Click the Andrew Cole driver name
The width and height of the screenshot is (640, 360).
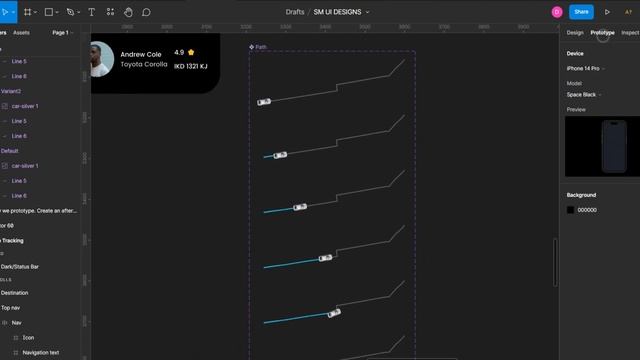[141, 54]
